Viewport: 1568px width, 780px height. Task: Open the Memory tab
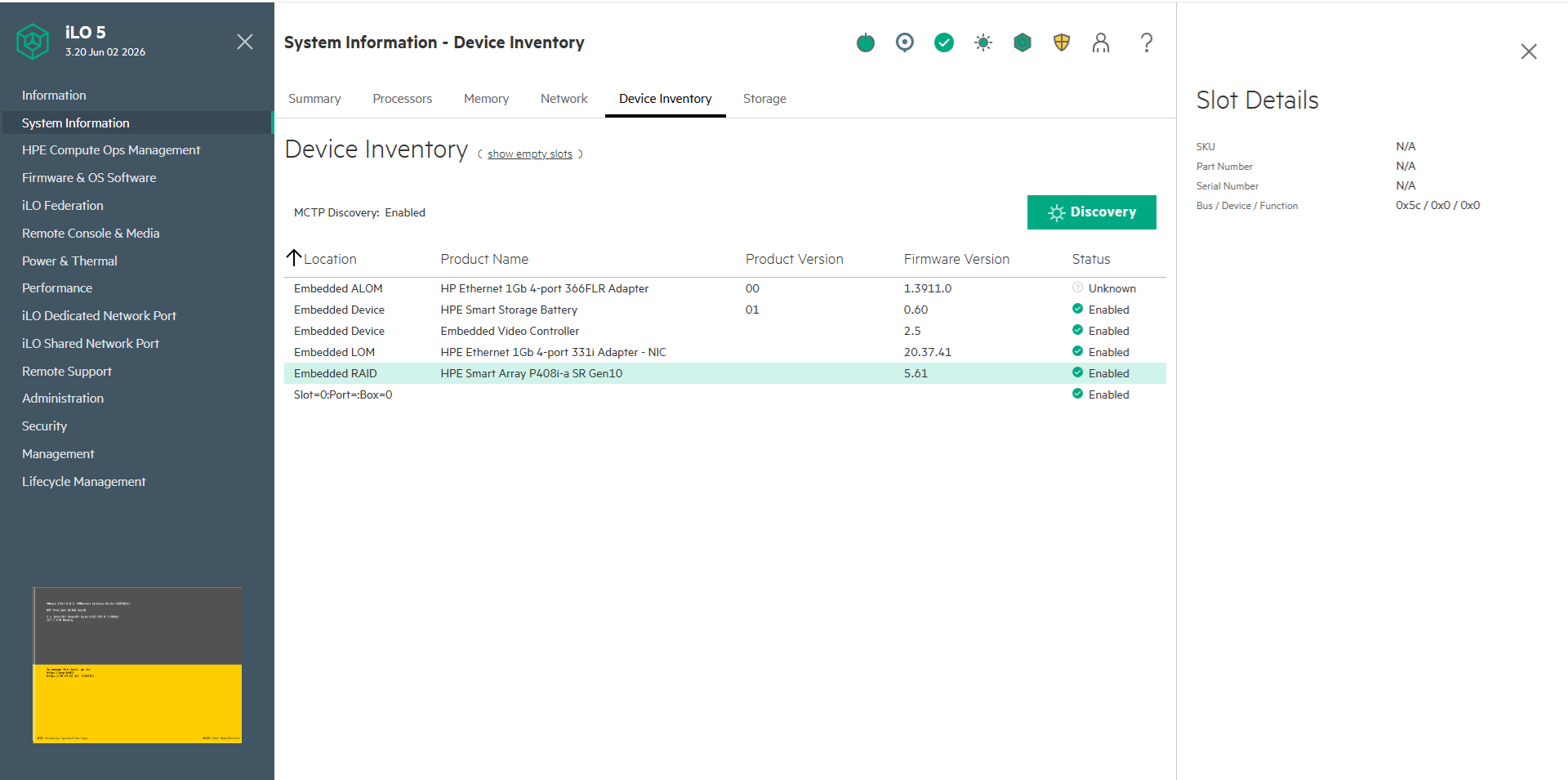[x=487, y=99]
